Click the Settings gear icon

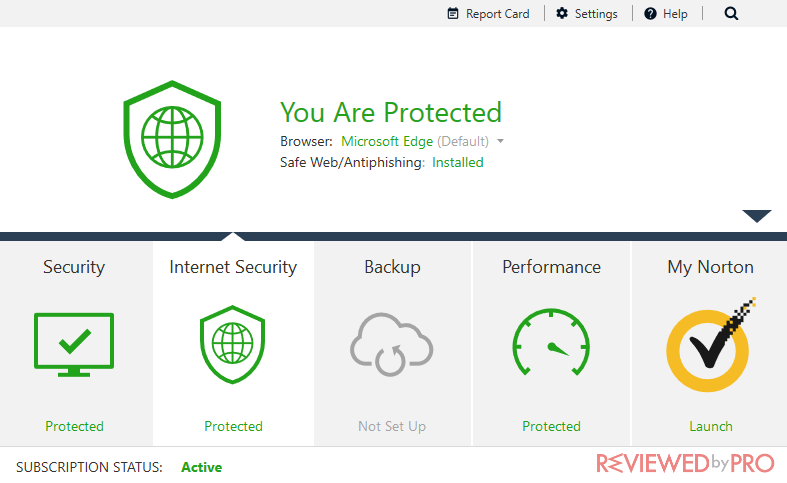[562, 14]
